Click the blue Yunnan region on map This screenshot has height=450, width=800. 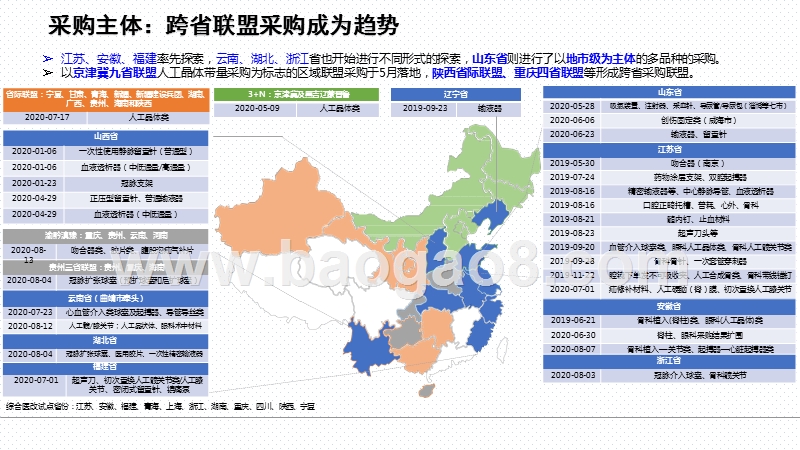tap(368, 348)
